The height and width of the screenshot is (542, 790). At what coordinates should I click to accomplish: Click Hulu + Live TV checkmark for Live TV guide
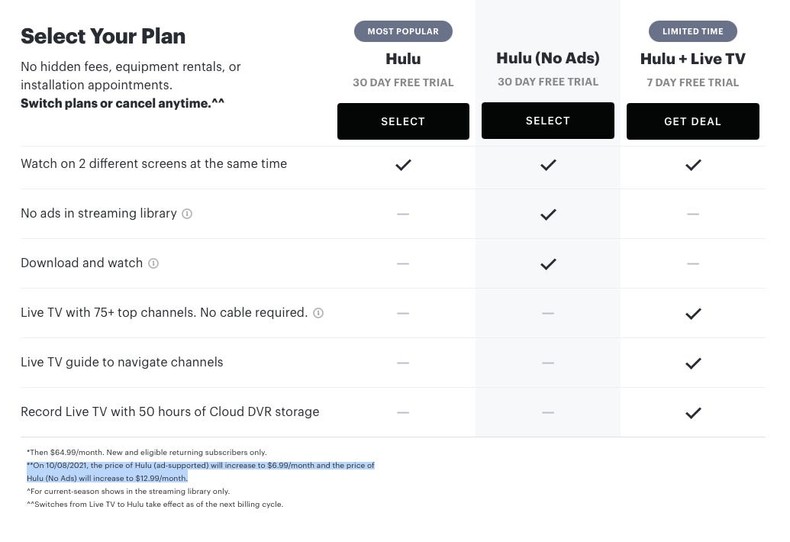tap(693, 363)
